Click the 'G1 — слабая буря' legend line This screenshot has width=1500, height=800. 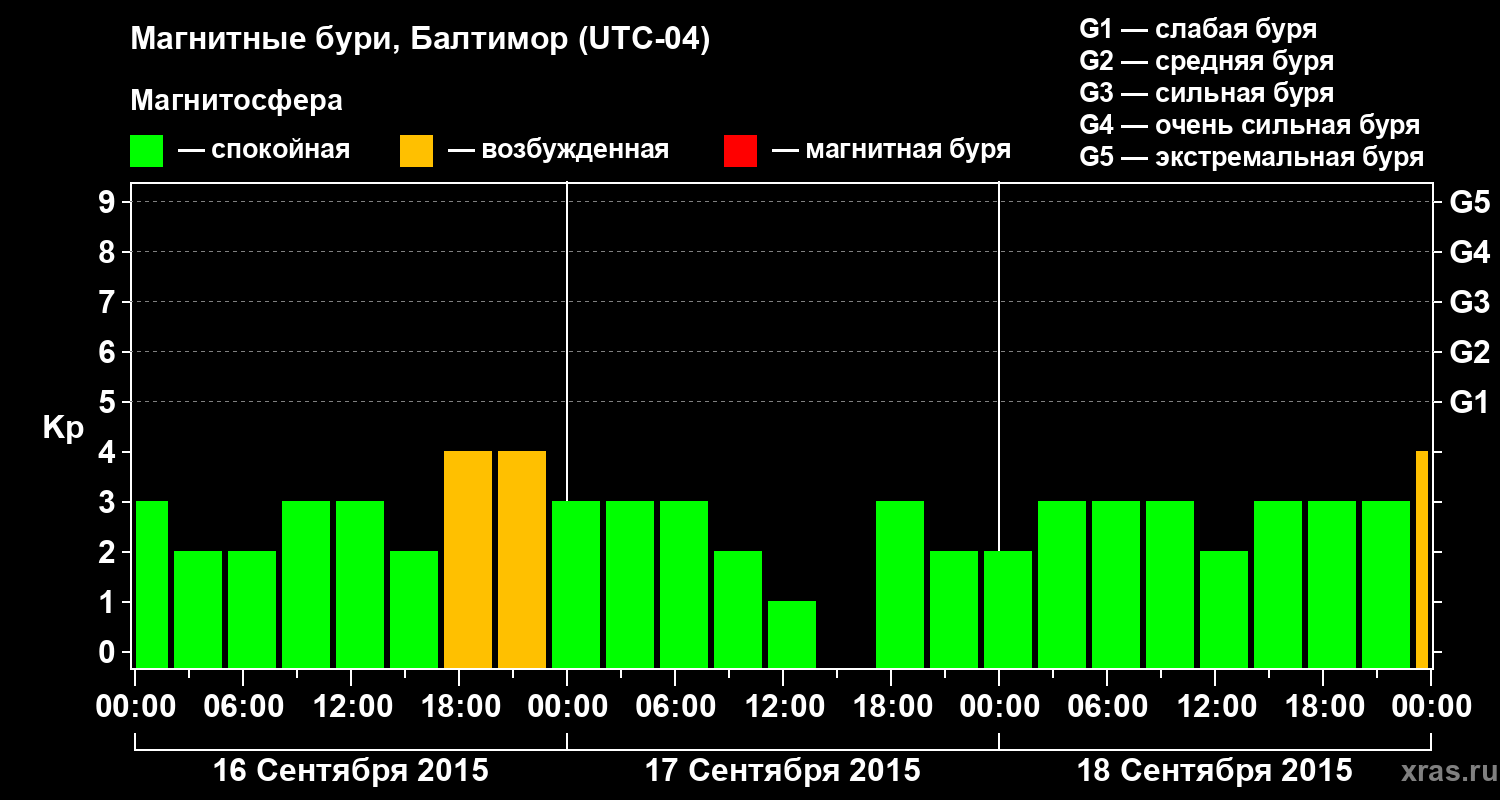click(x=1198, y=29)
